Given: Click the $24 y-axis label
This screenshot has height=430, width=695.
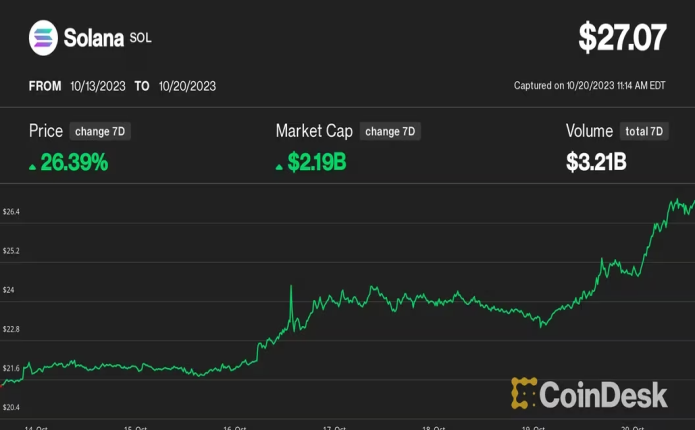Looking at the screenshot, I should [x=8, y=290].
